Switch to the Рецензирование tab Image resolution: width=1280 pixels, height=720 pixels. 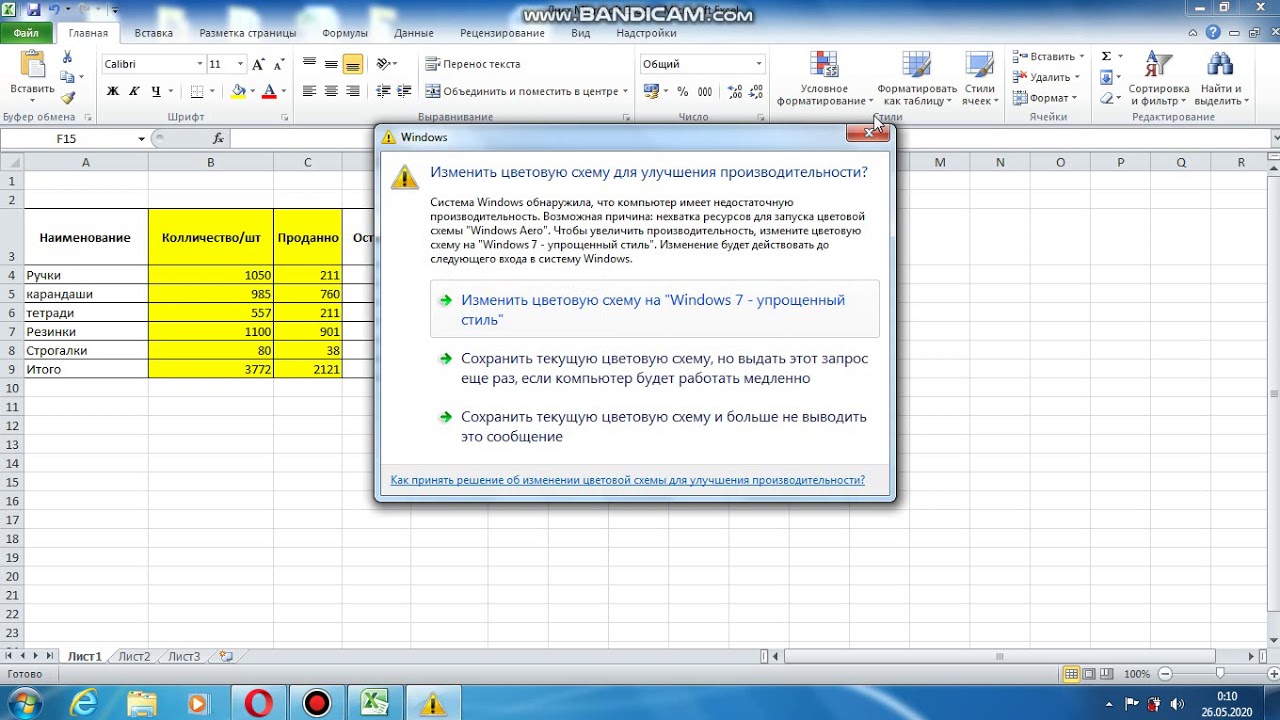pos(502,33)
